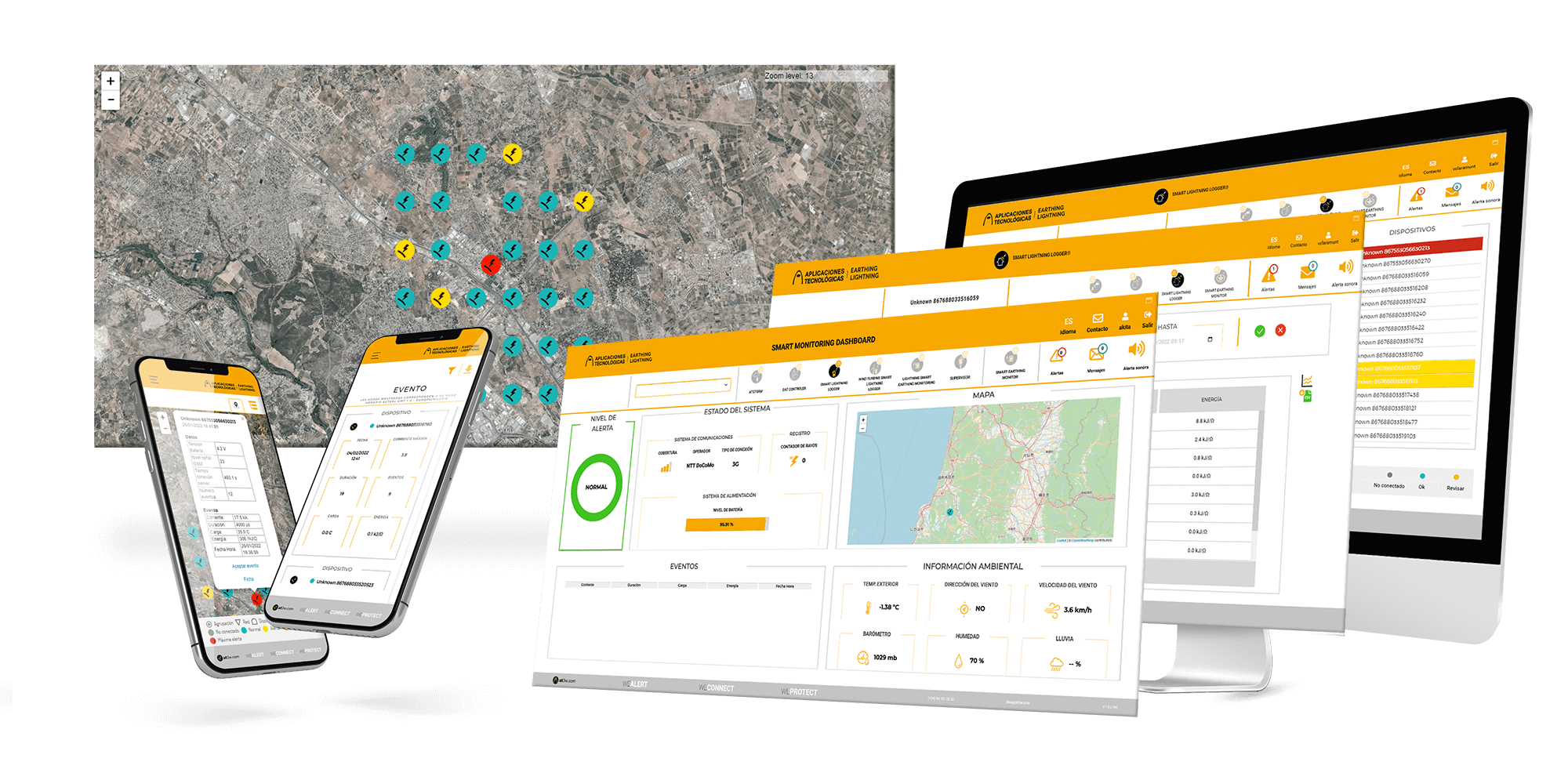Click the lightning counter bolt icon
This screenshot has width=1568, height=780.
coord(793,461)
